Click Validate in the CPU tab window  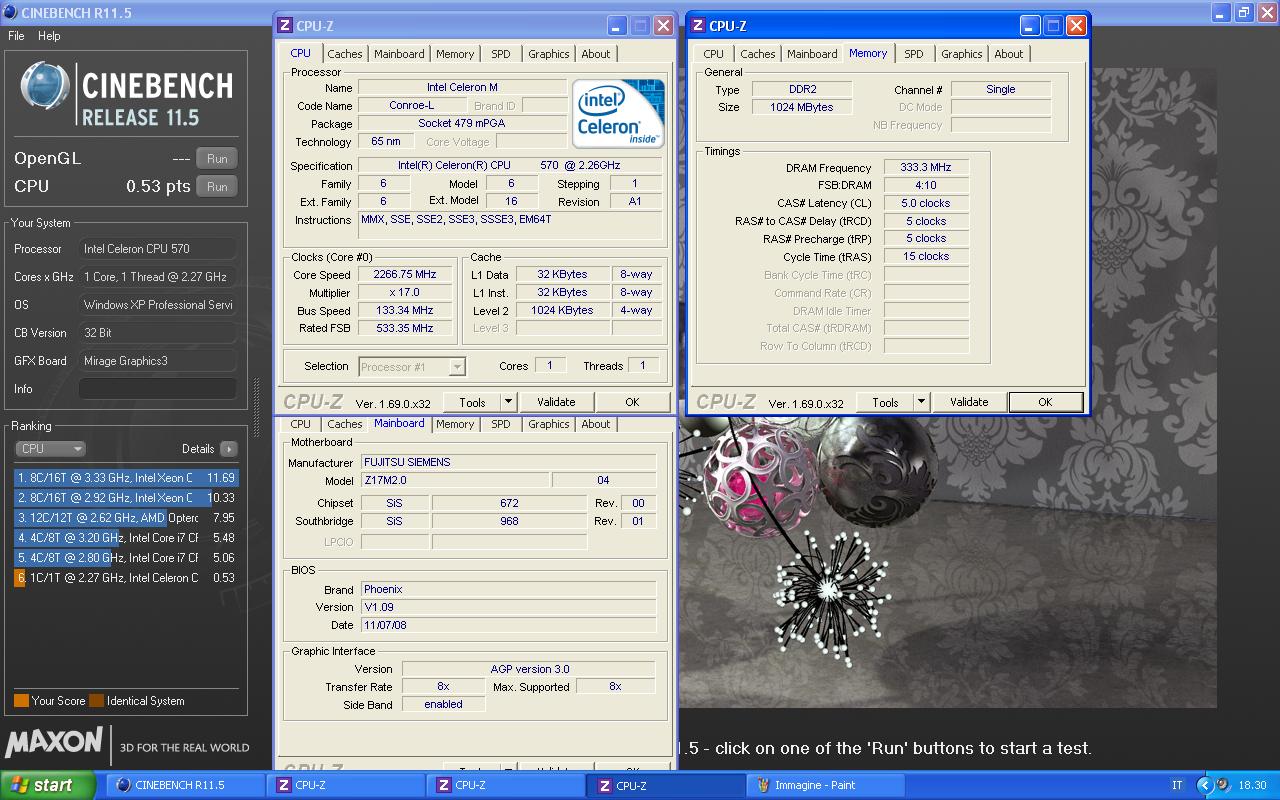coord(556,402)
